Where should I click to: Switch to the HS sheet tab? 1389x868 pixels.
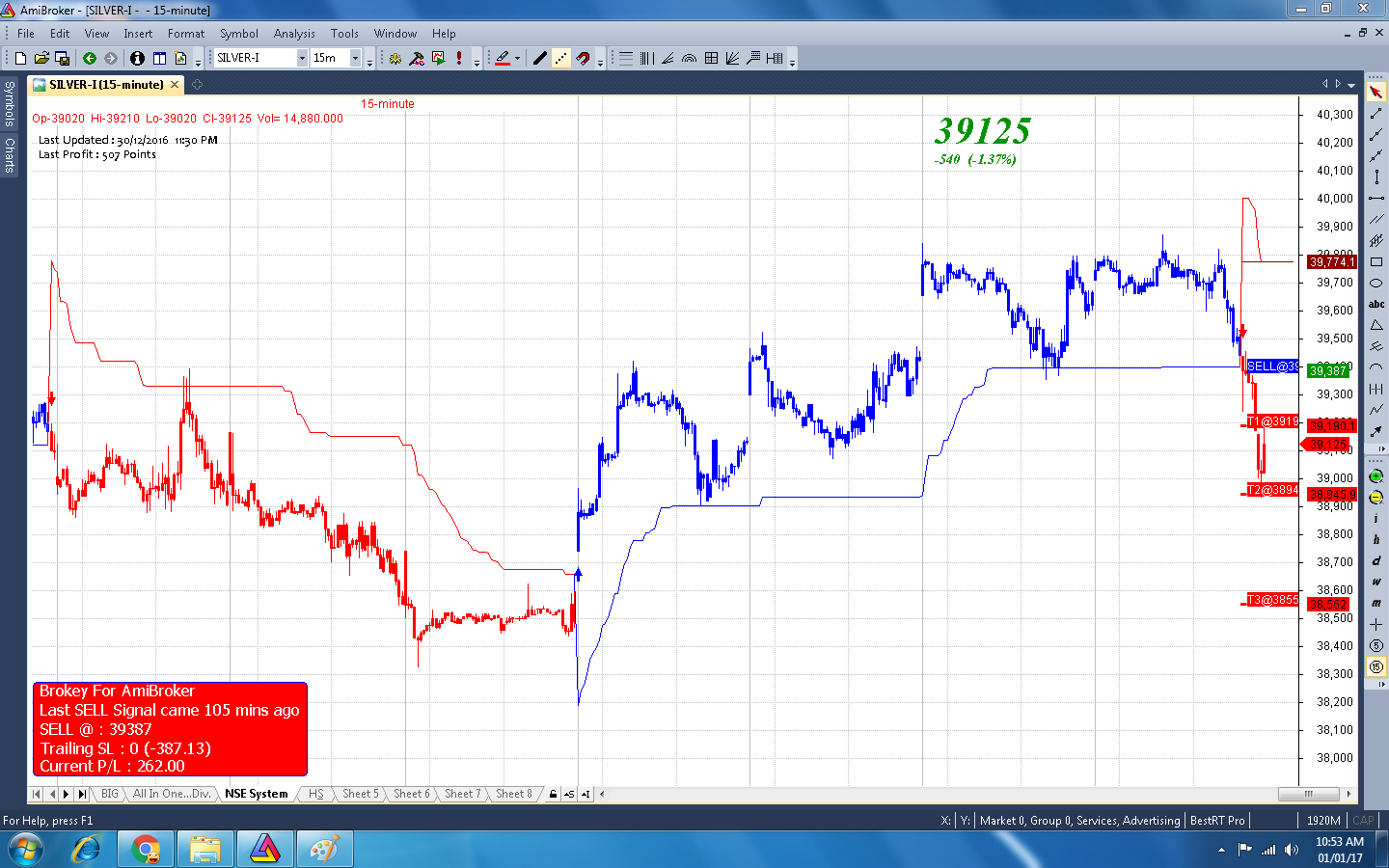pos(315,794)
